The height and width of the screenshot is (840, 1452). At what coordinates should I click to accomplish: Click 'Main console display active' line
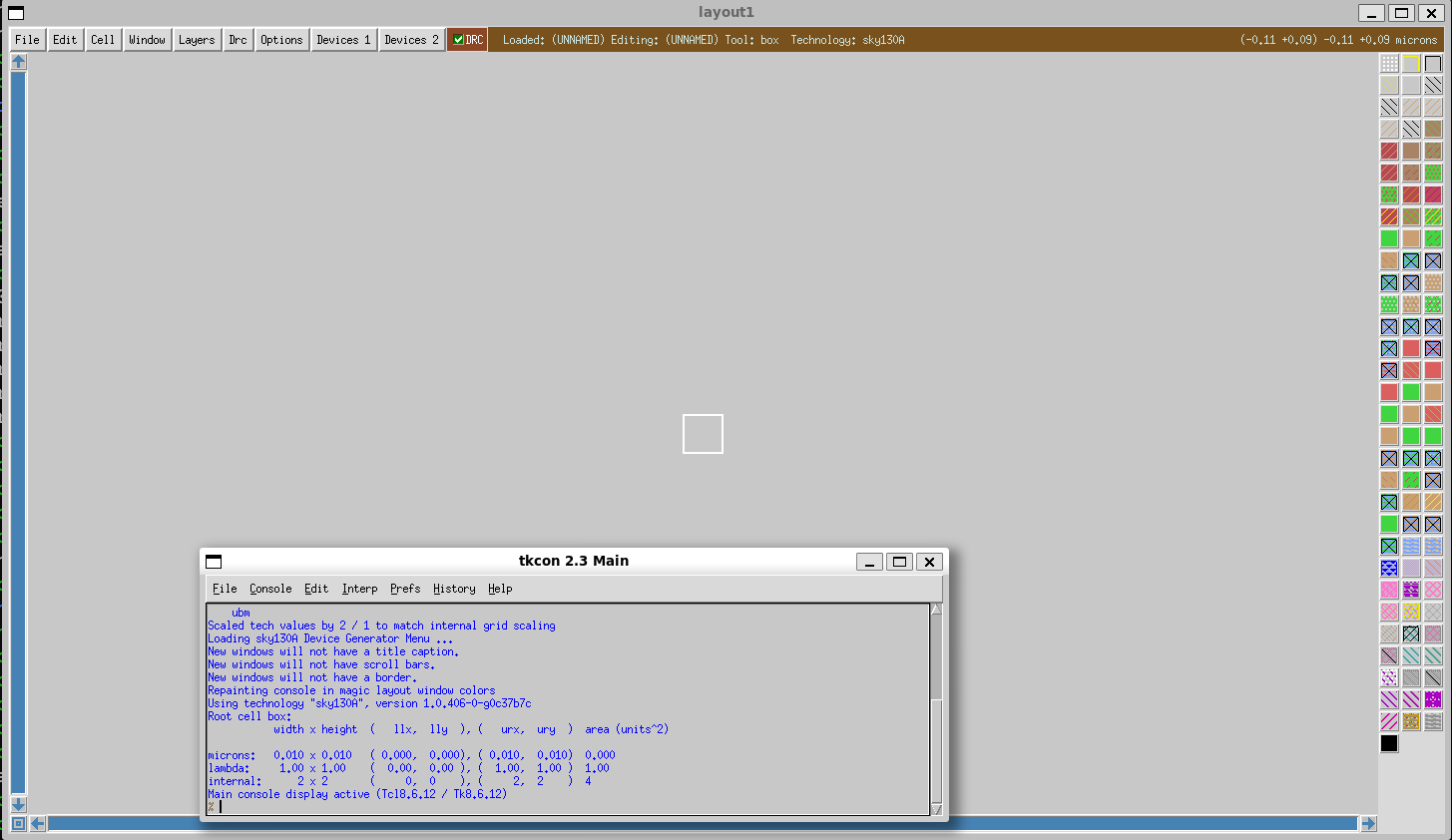click(x=357, y=794)
